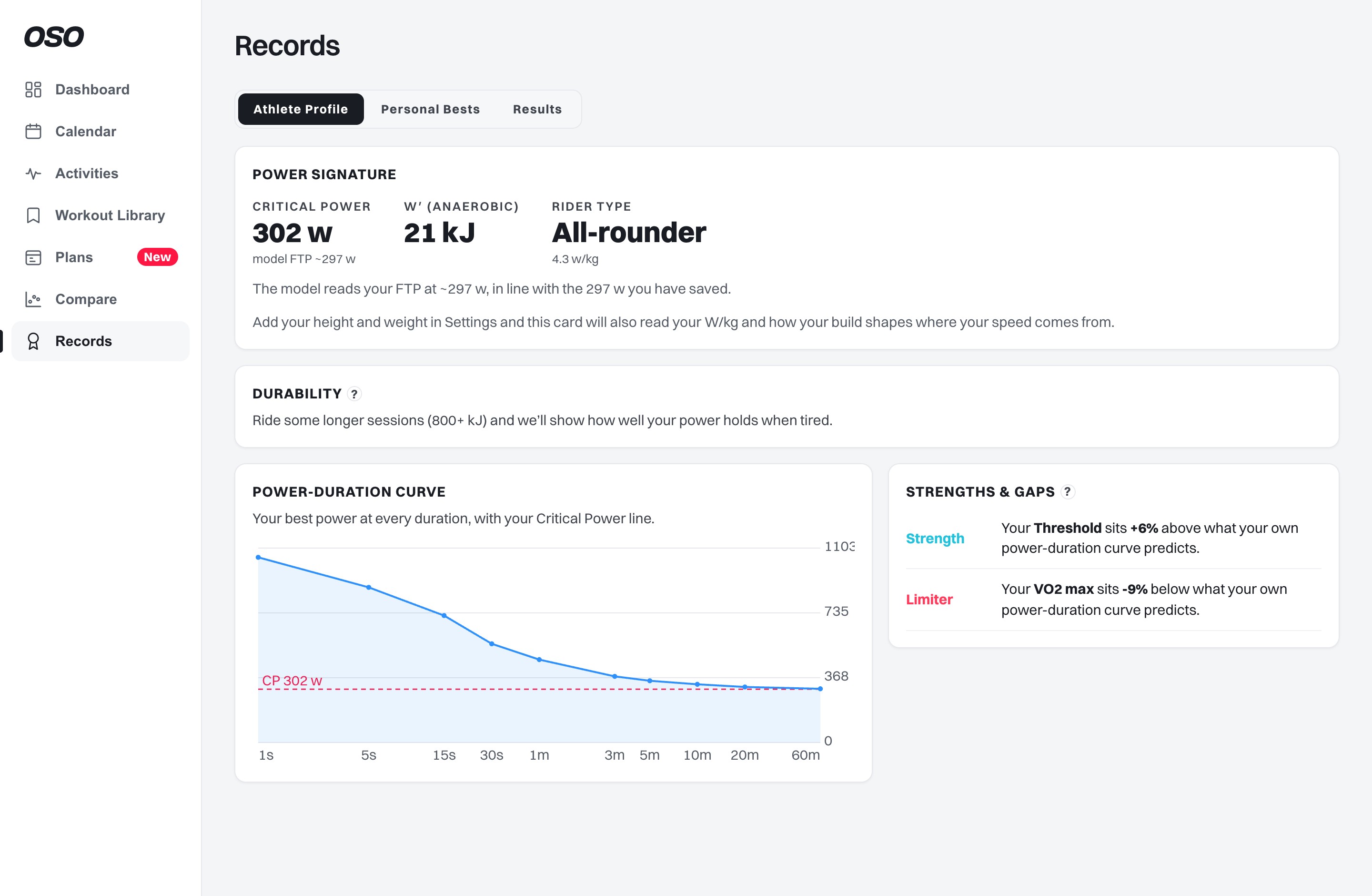Click the 30s data point on curve
Viewport: 1372px width, 896px height.
492,644
